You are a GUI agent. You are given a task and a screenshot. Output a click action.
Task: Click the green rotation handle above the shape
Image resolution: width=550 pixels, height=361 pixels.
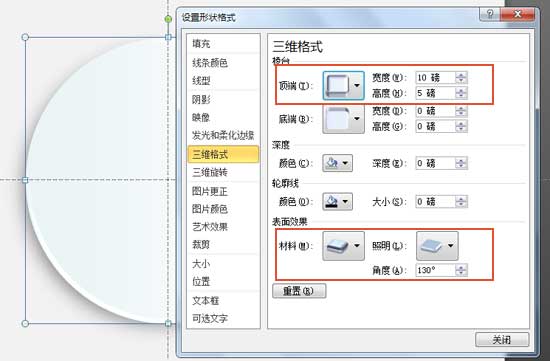pyautogui.click(x=168, y=19)
